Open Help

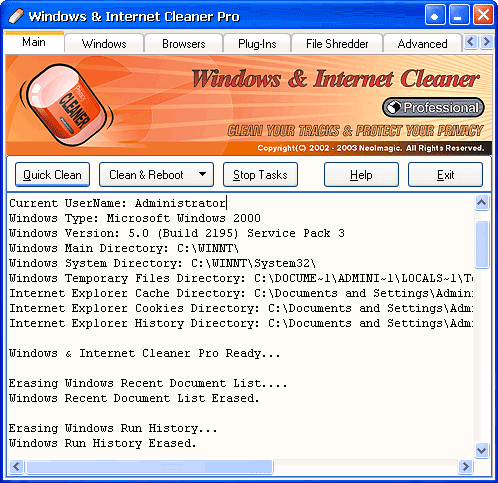tap(361, 175)
